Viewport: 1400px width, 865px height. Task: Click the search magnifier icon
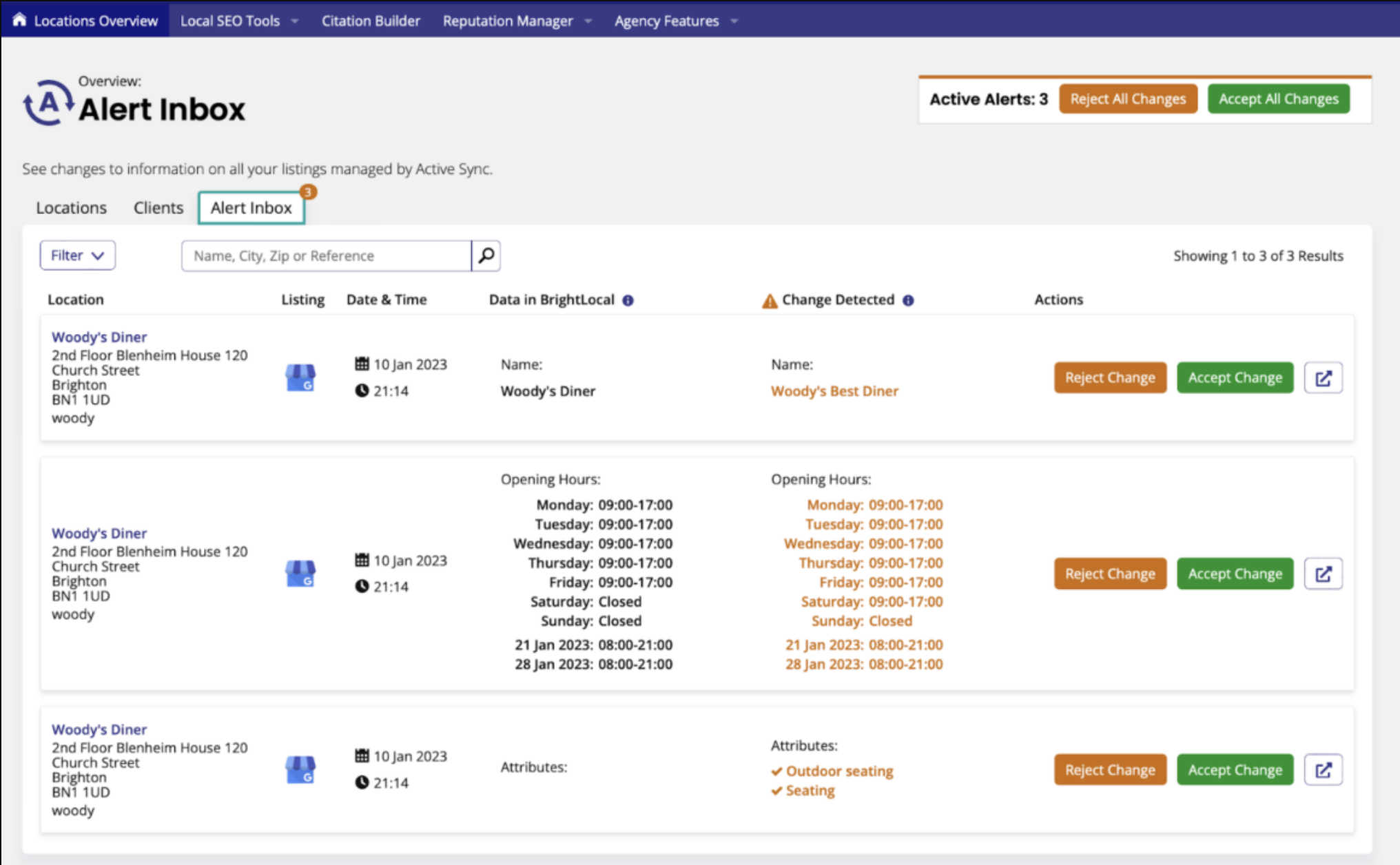(486, 256)
